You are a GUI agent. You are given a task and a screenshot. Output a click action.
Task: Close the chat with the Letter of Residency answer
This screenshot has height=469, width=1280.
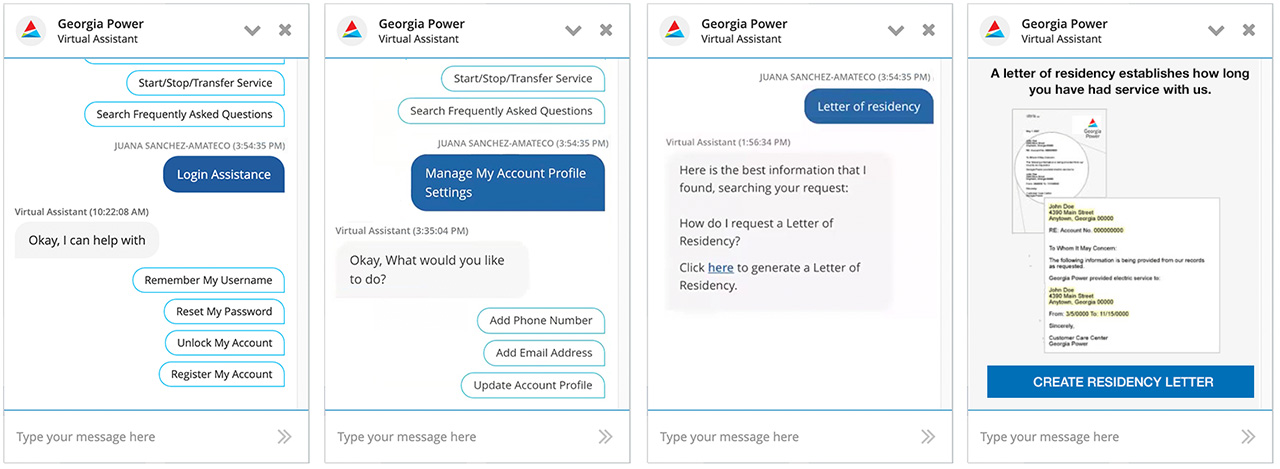click(929, 31)
